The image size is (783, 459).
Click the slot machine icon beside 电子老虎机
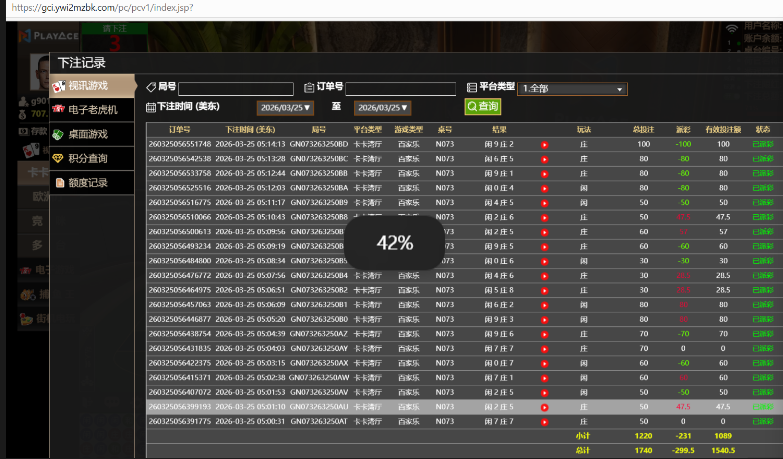coord(58,109)
